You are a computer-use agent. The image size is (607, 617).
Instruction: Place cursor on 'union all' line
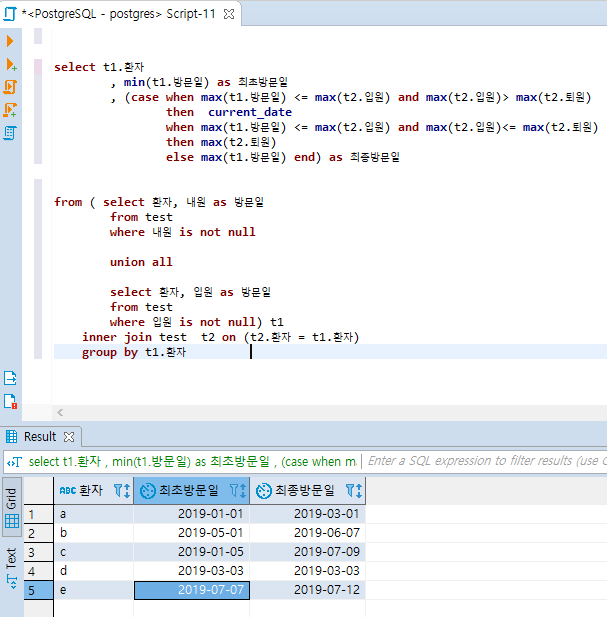pyautogui.click(x=141, y=262)
